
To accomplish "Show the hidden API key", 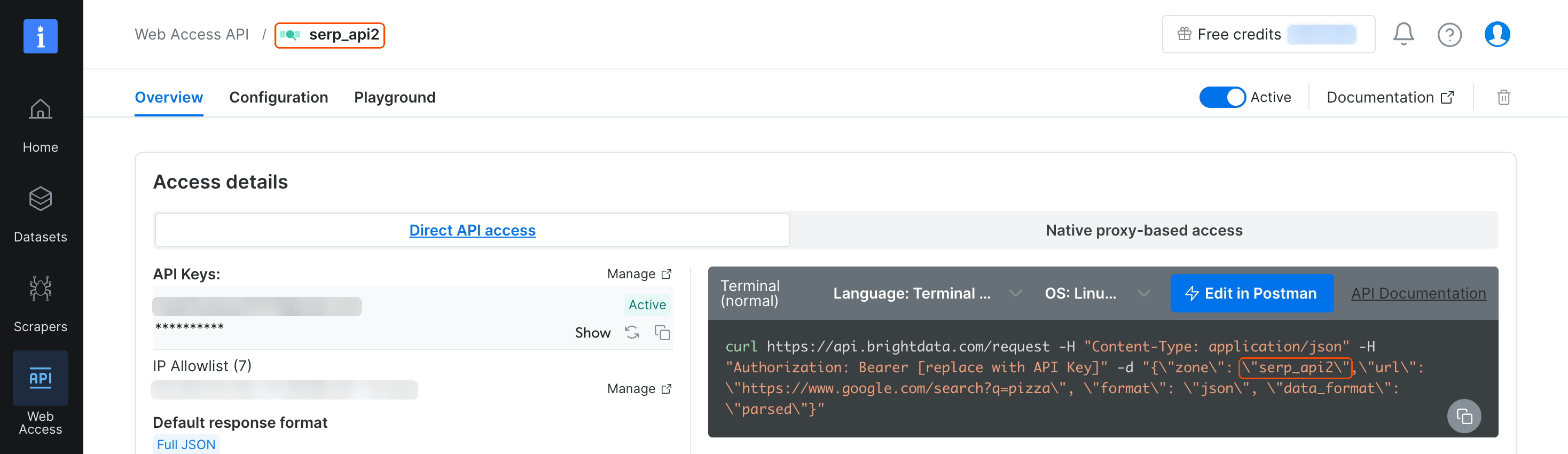I will click(592, 333).
